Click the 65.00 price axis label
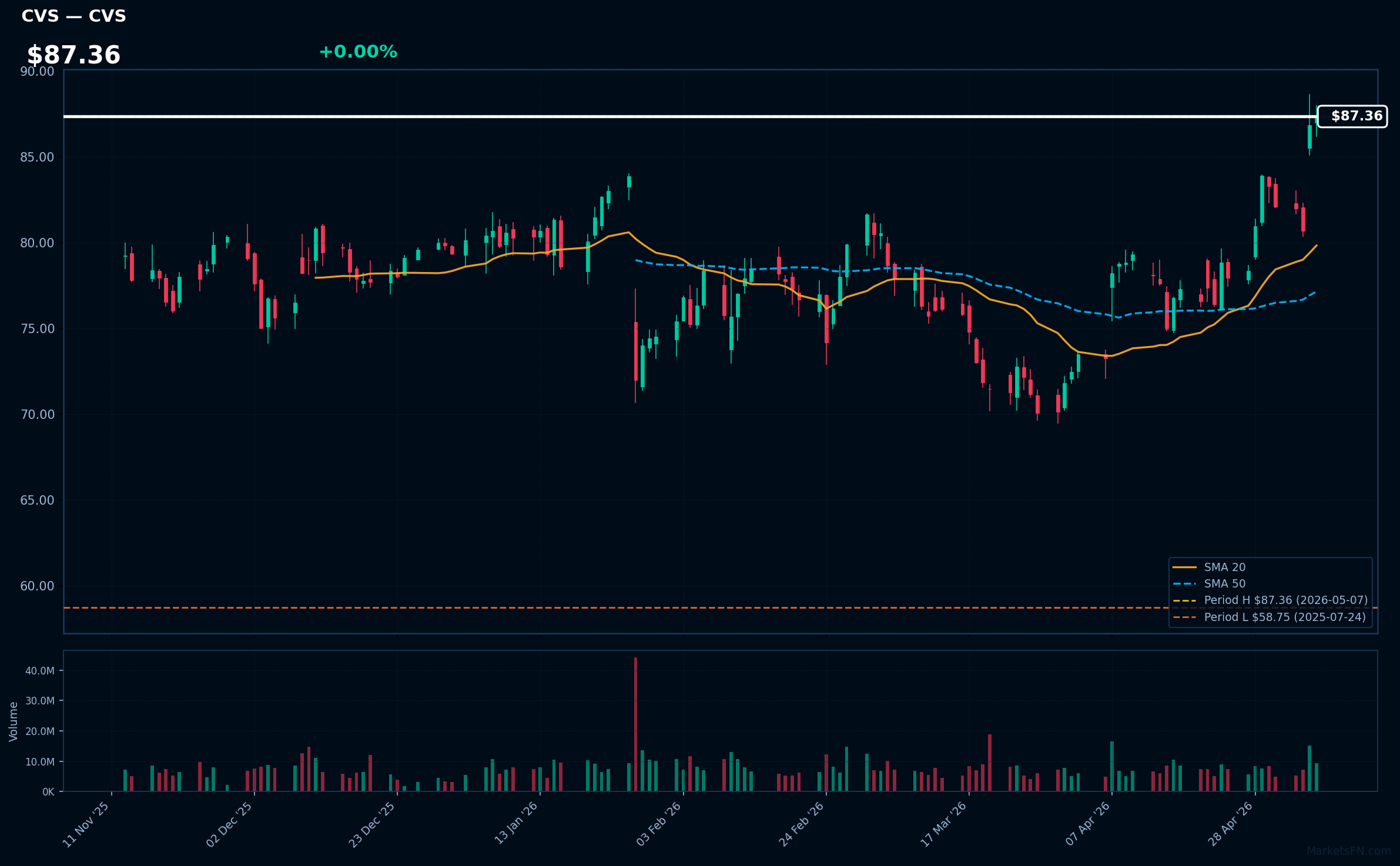 (37, 501)
